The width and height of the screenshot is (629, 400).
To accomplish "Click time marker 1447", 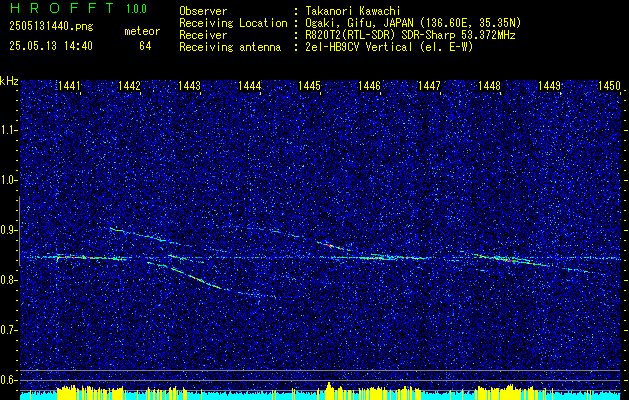I will pyautogui.click(x=429, y=86).
